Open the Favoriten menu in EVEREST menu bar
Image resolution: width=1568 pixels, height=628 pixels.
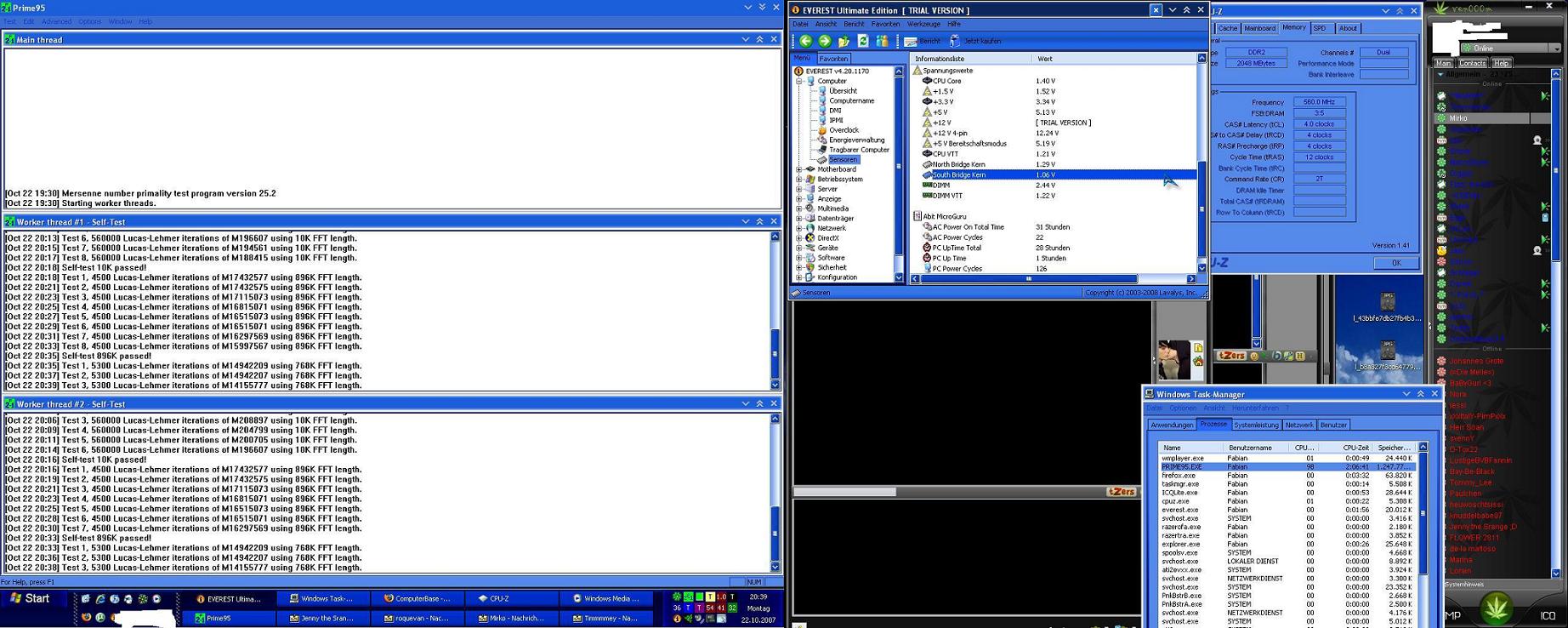click(x=885, y=24)
